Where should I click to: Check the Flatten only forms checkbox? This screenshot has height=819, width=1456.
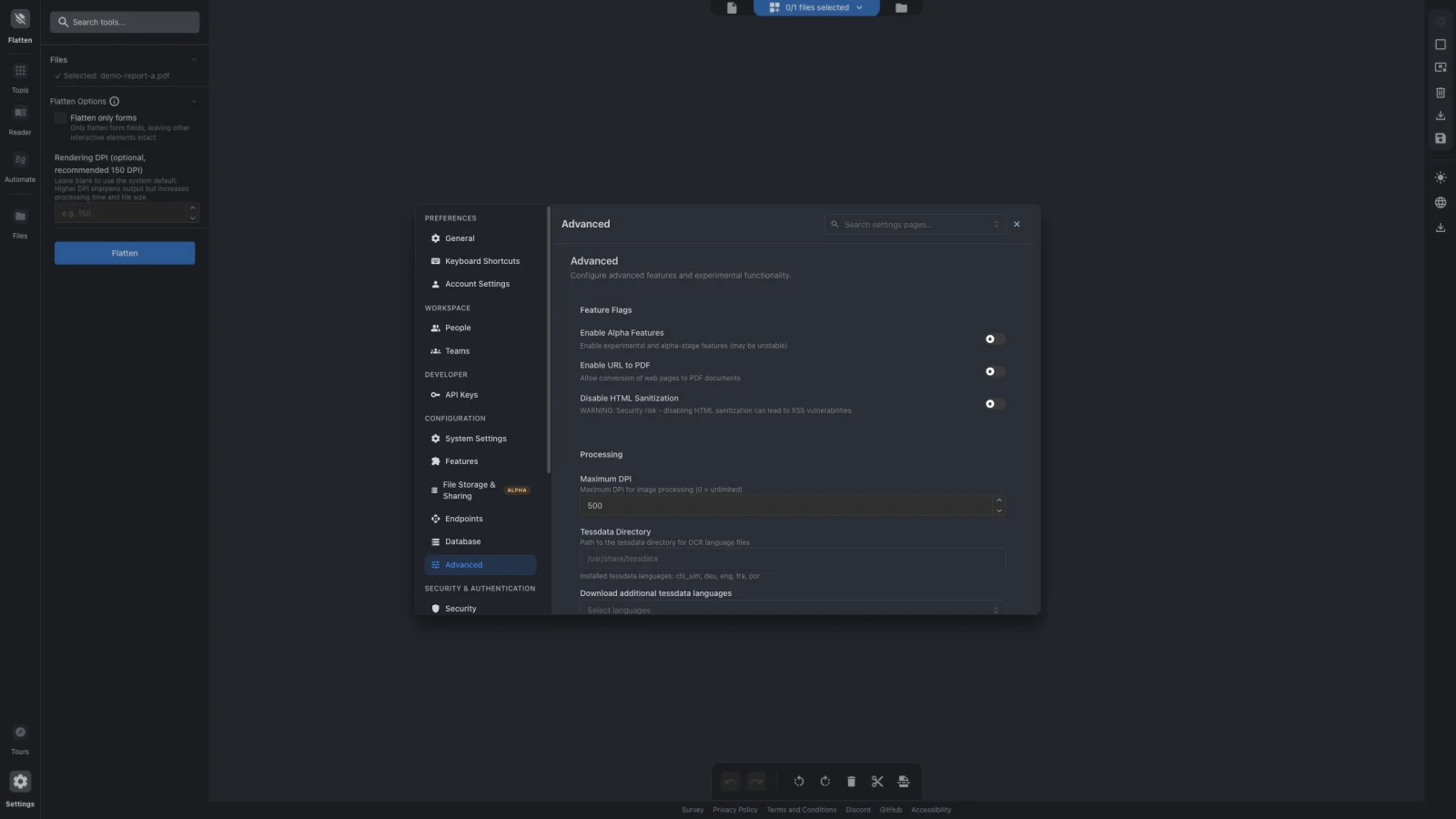pos(61,118)
